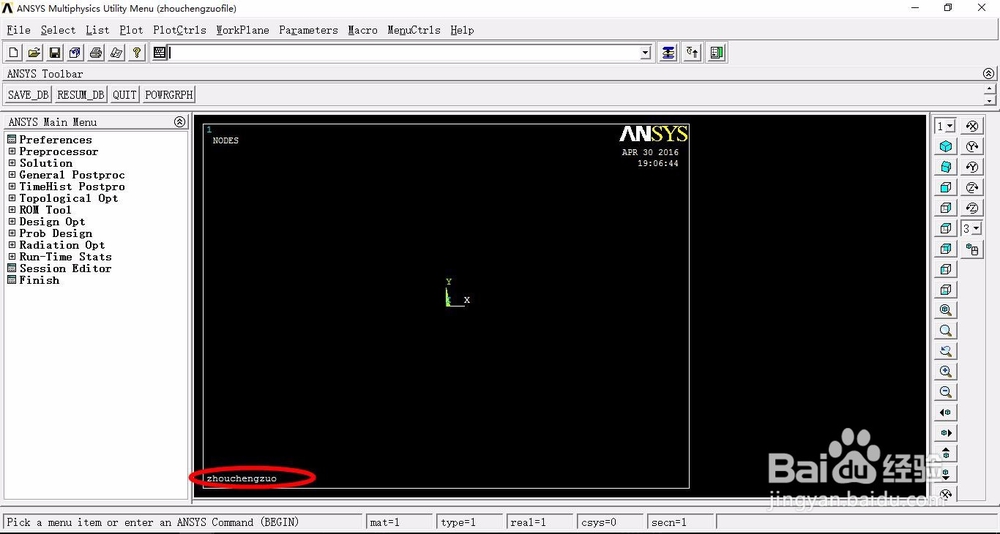Viewport: 1000px width, 534px height.
Task: Open the Pan-Zoom-Rotate tool icon
Action: point(75,52)
